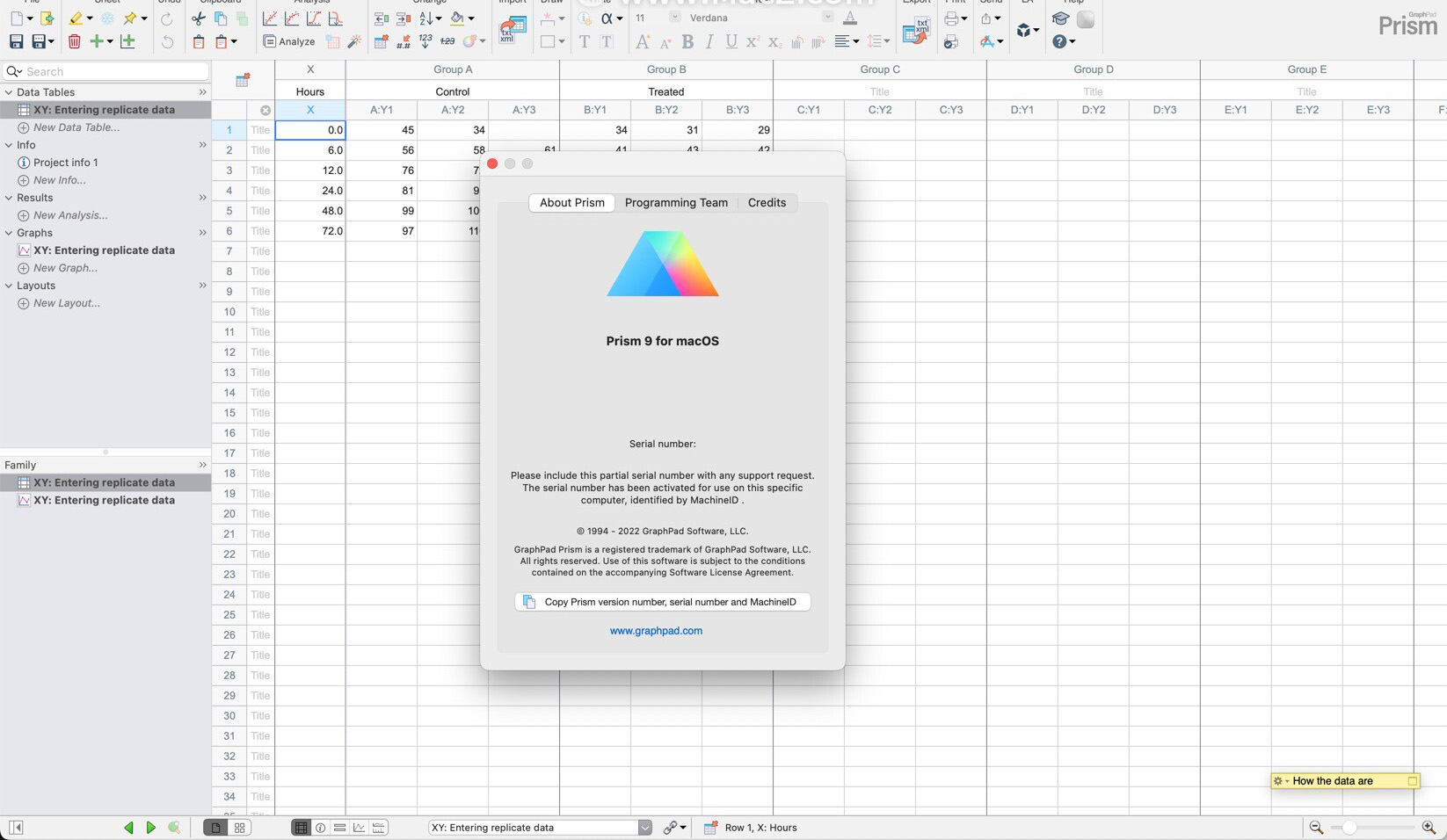Viewport: 1447px width, 840px height.
Task: Delete the current sheet with trash icon
Action: click(x=74, y=40)
